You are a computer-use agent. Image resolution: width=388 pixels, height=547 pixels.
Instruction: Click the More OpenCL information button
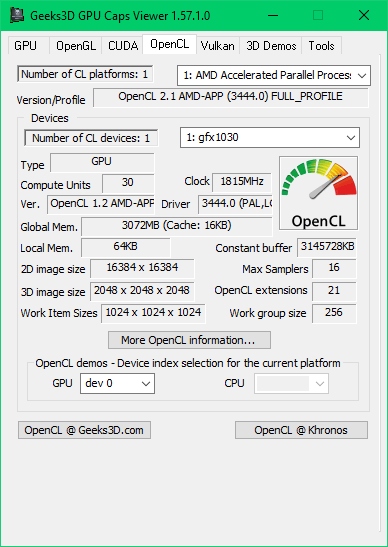coord(189,340)
